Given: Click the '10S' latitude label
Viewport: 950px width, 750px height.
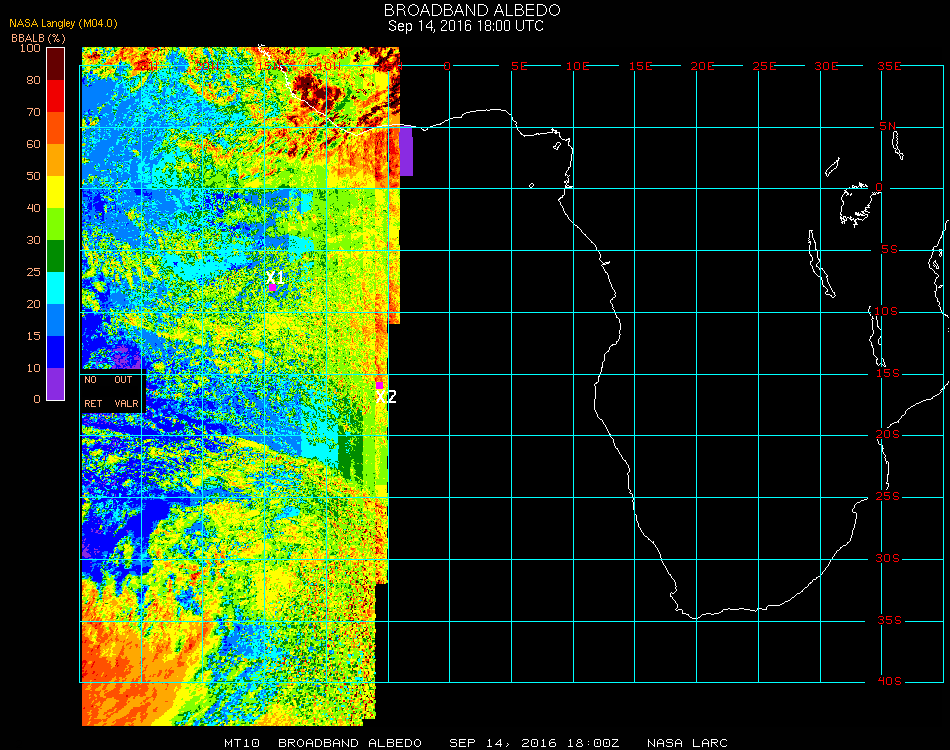Looking at the screenshot, I should coord(886,311).
